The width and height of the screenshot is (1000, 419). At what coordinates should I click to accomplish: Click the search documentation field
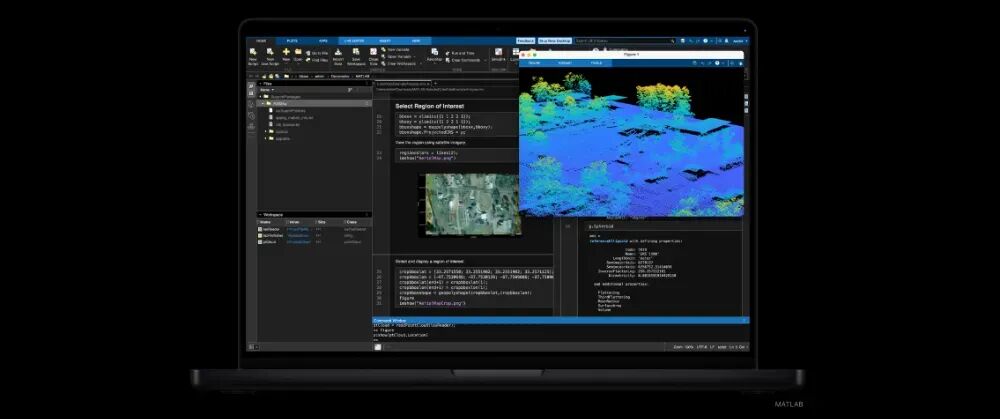point(620,41)
